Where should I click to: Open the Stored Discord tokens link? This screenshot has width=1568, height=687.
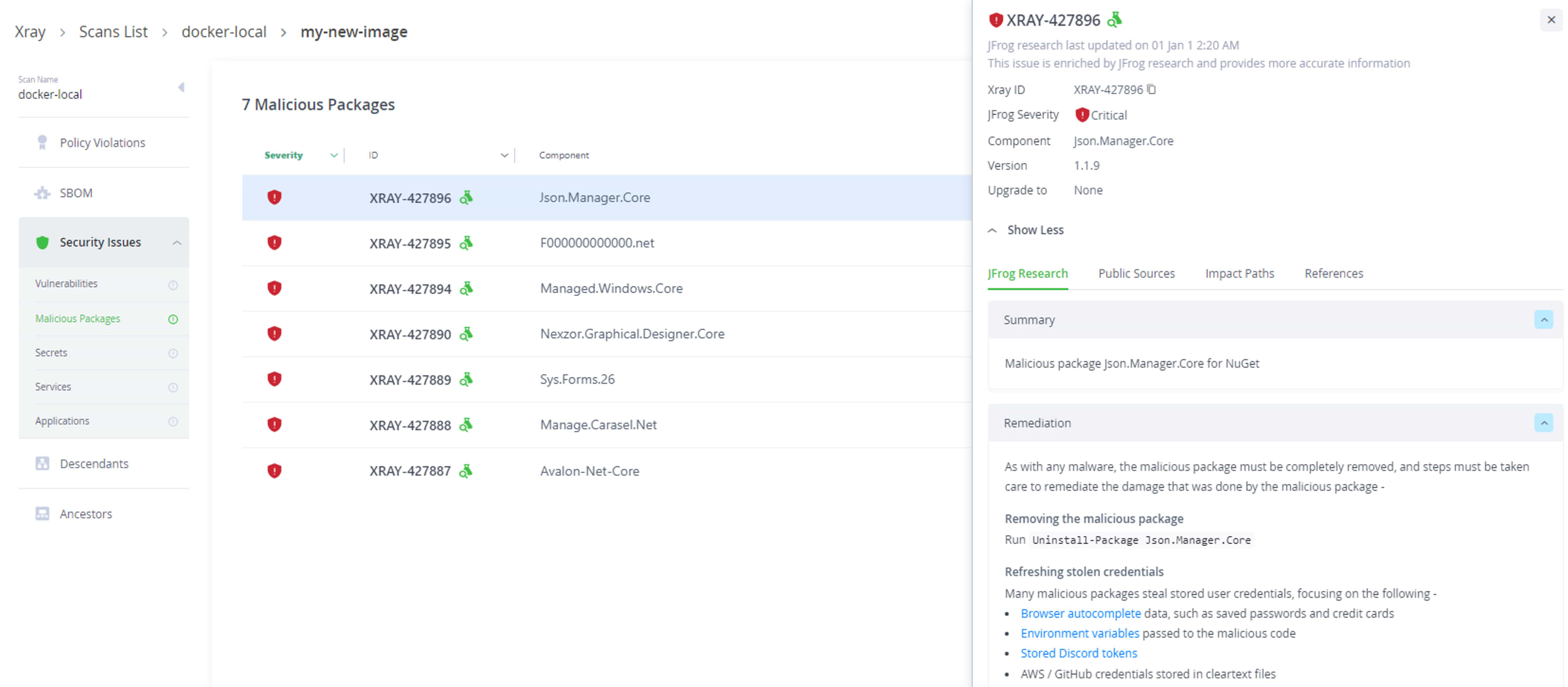1079,653
